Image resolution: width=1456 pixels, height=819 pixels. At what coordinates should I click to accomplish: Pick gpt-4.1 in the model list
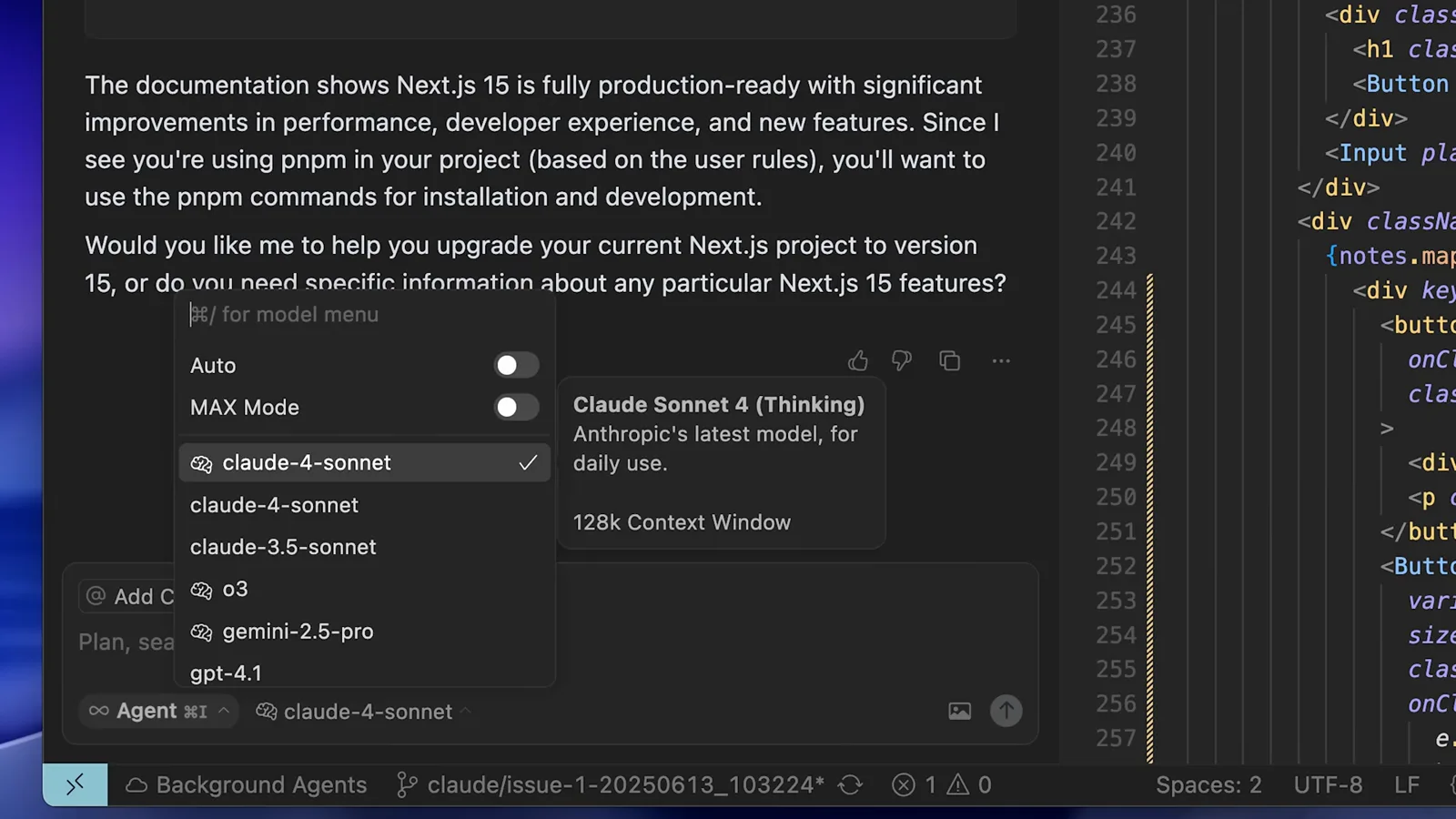tap(365, 672)
